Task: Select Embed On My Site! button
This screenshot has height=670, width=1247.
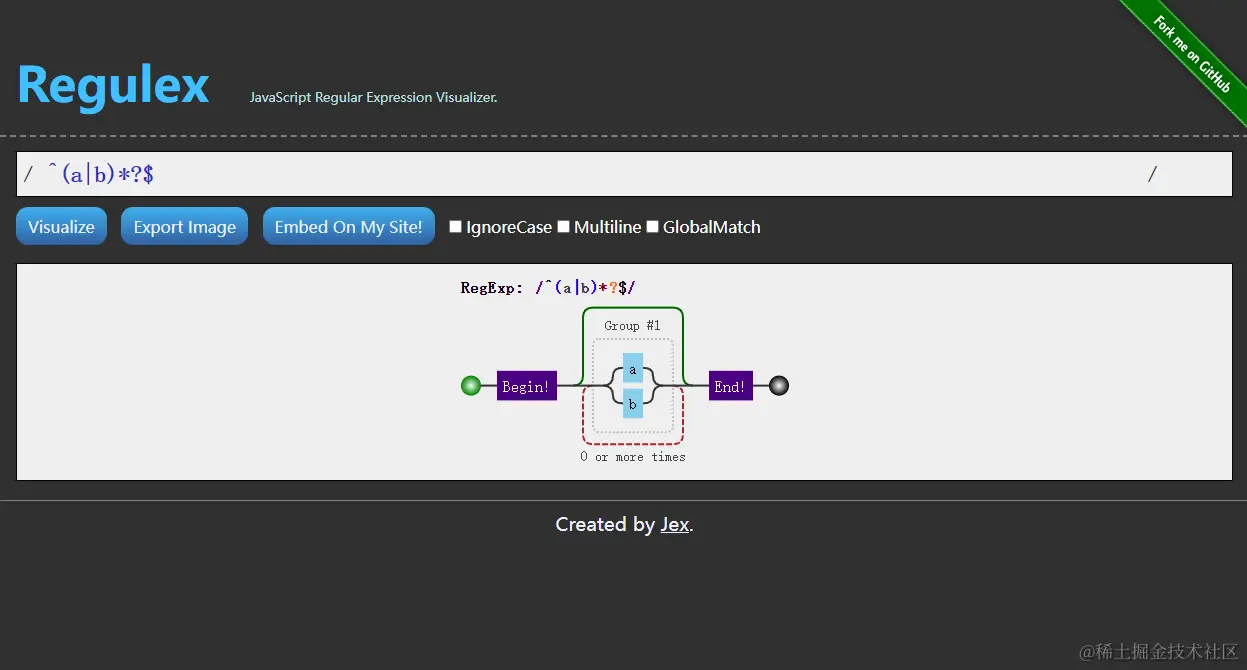Action: pyautogui.click(x=348, y=226)
